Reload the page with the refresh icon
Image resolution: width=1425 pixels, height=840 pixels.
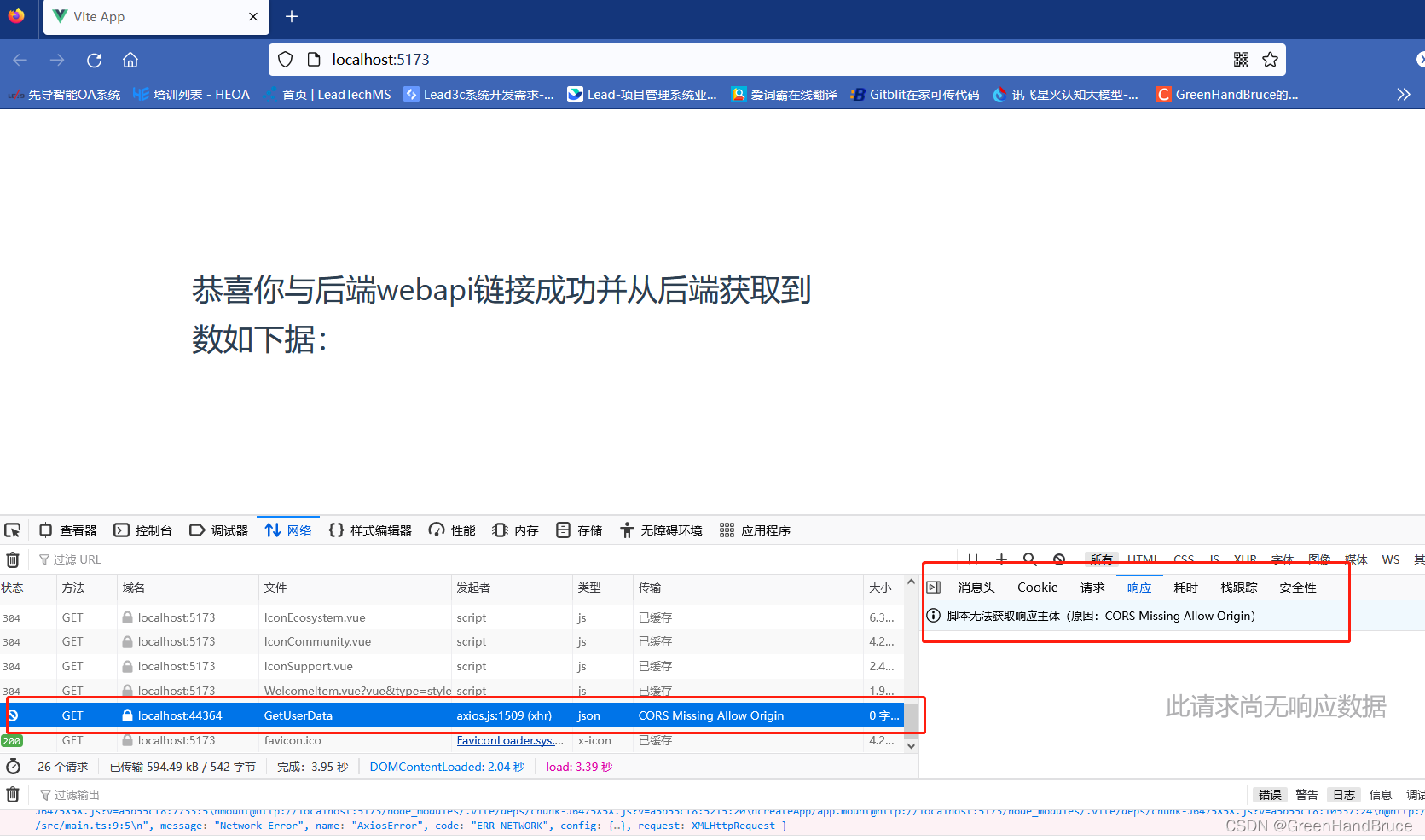(94, 60)
